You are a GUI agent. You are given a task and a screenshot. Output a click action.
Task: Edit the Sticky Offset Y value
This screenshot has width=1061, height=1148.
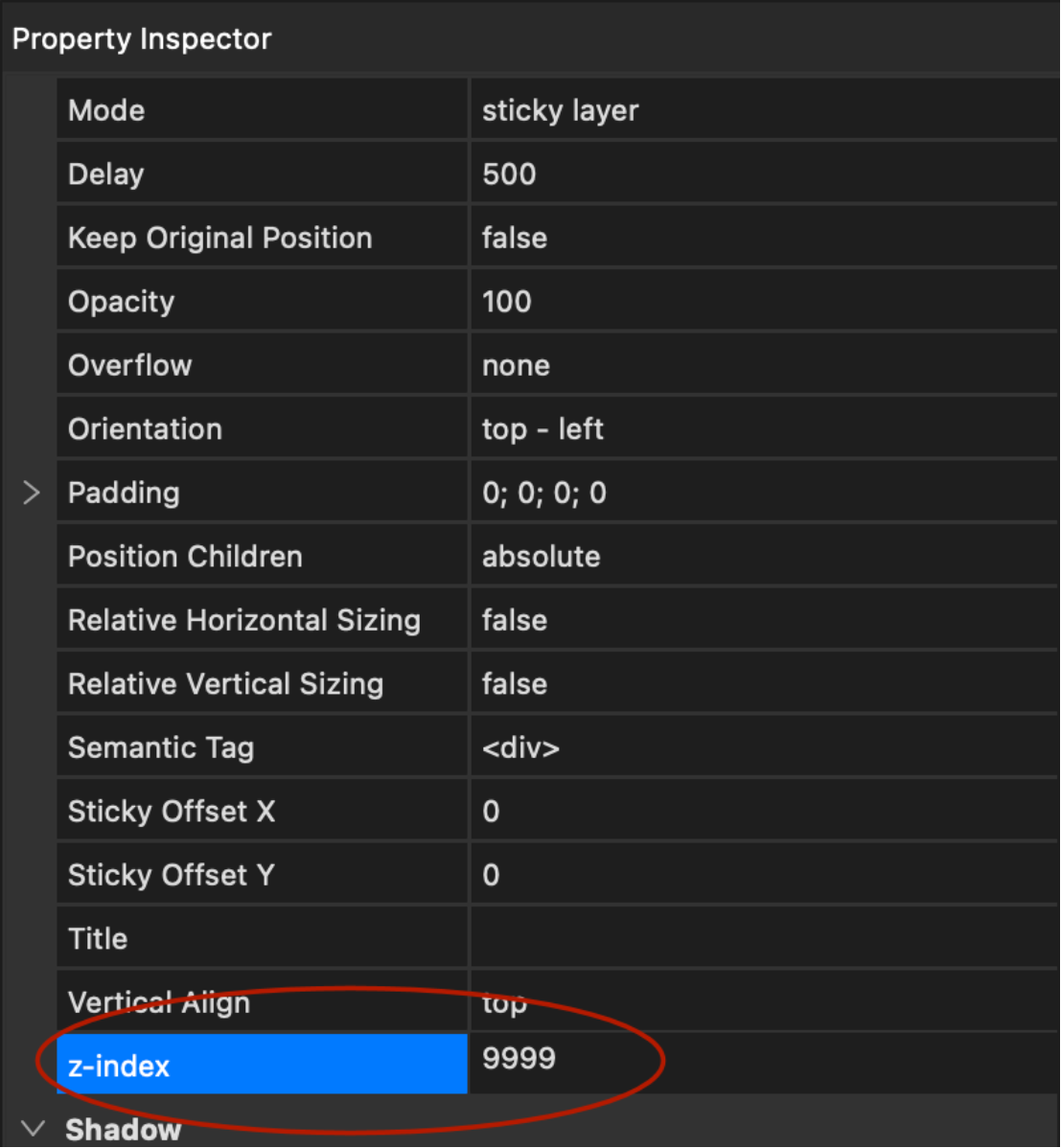coord(762,875)
